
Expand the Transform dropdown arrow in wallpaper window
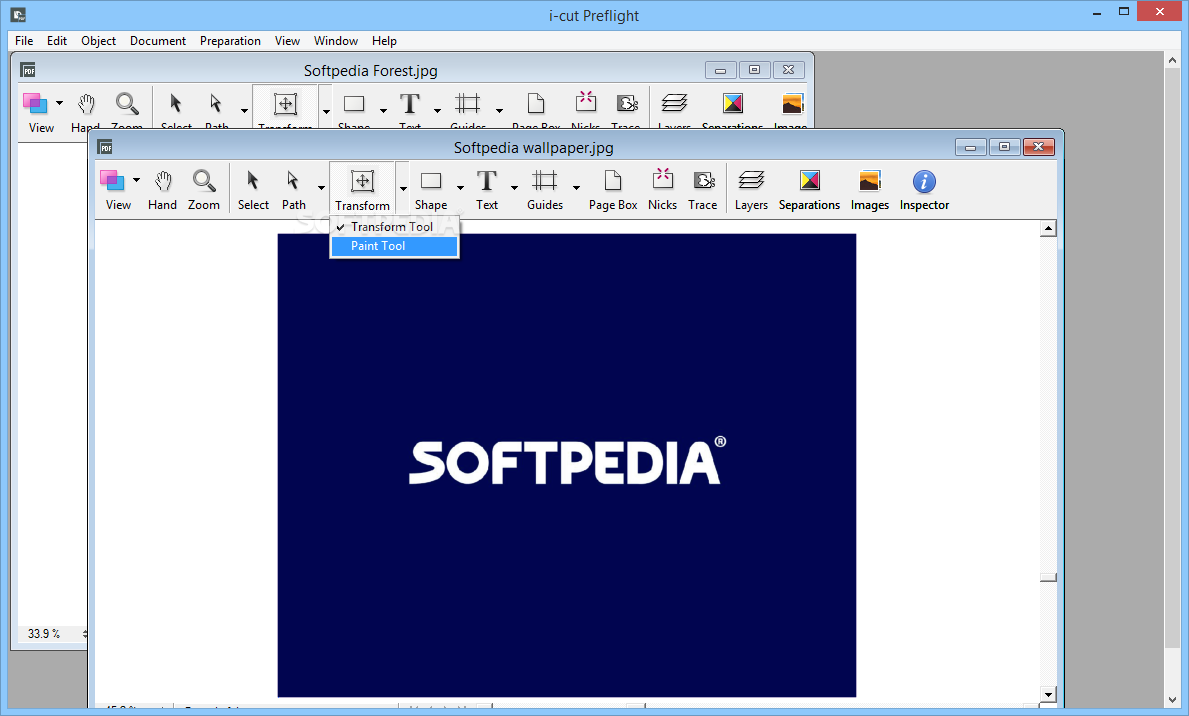tap(403, 188)
